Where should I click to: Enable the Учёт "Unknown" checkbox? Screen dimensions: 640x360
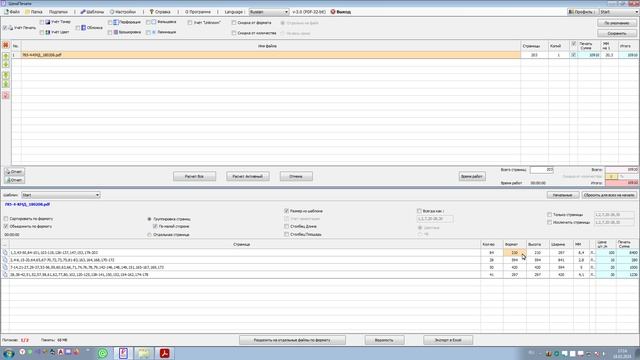(190, 23)
